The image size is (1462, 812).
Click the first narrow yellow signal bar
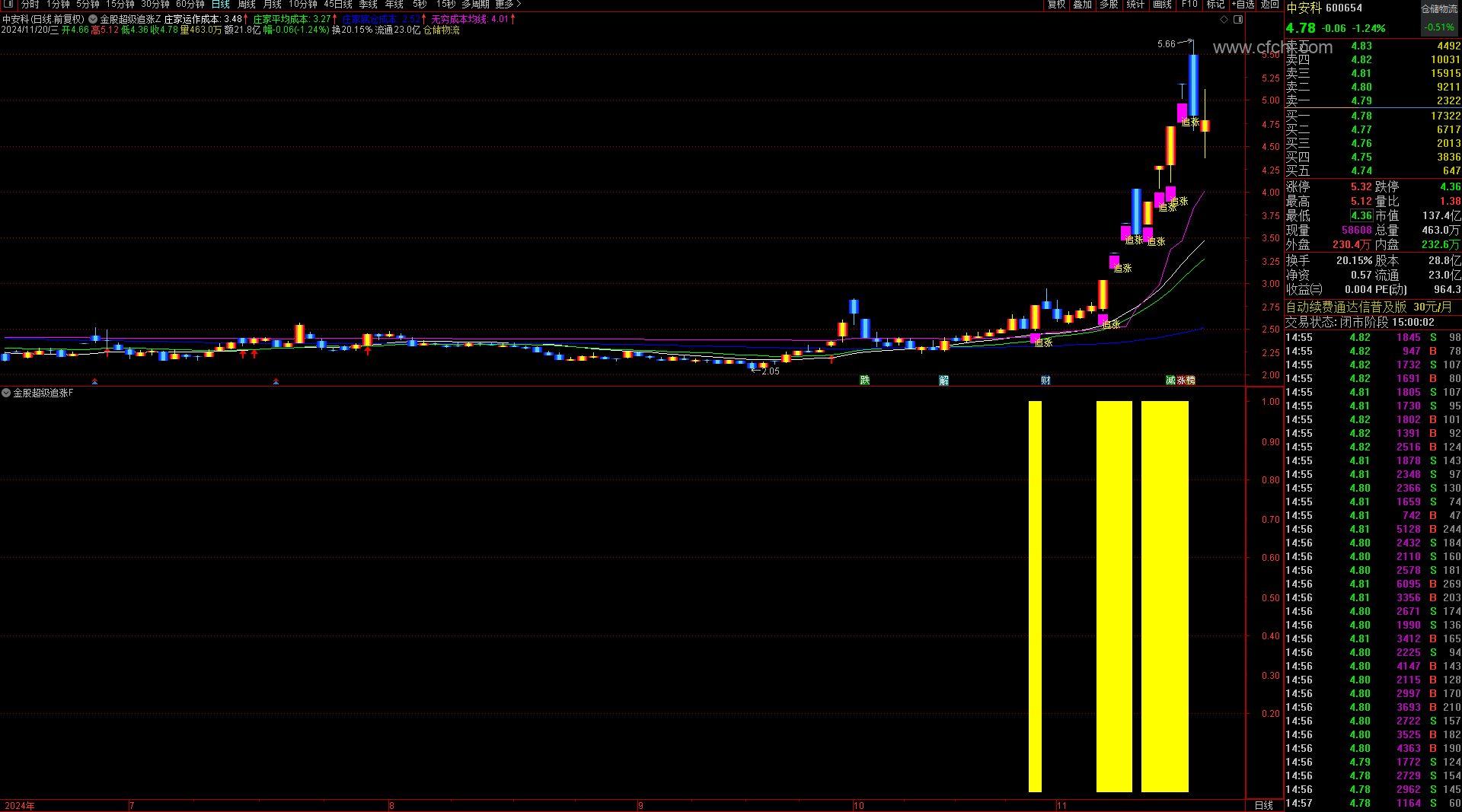click(1035, 597)
